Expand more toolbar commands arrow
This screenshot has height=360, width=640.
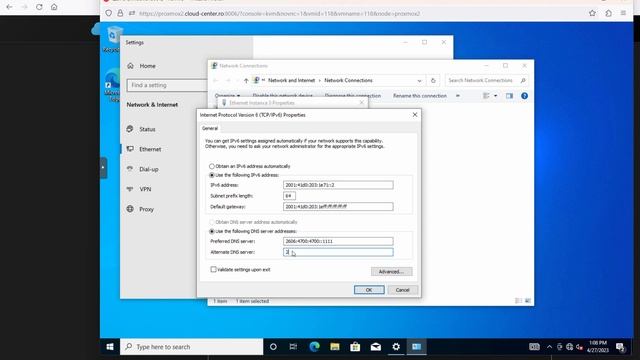point(458,96)
